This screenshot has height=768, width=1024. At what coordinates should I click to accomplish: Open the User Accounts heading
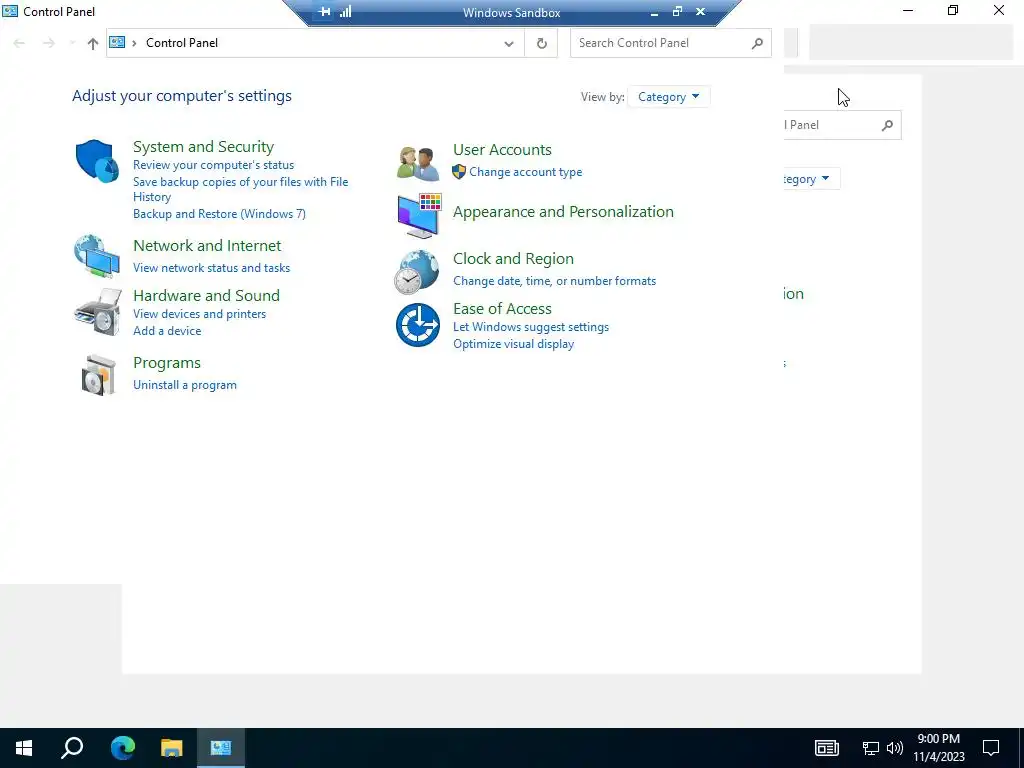(x=502, y=150)
